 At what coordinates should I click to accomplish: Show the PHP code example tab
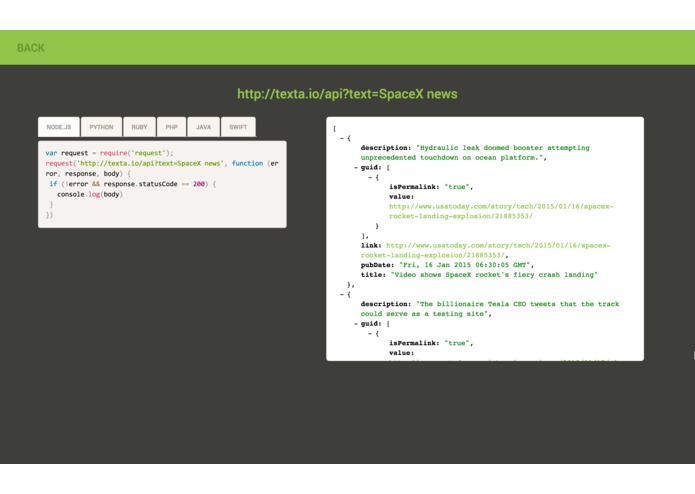tap(172, 127)
